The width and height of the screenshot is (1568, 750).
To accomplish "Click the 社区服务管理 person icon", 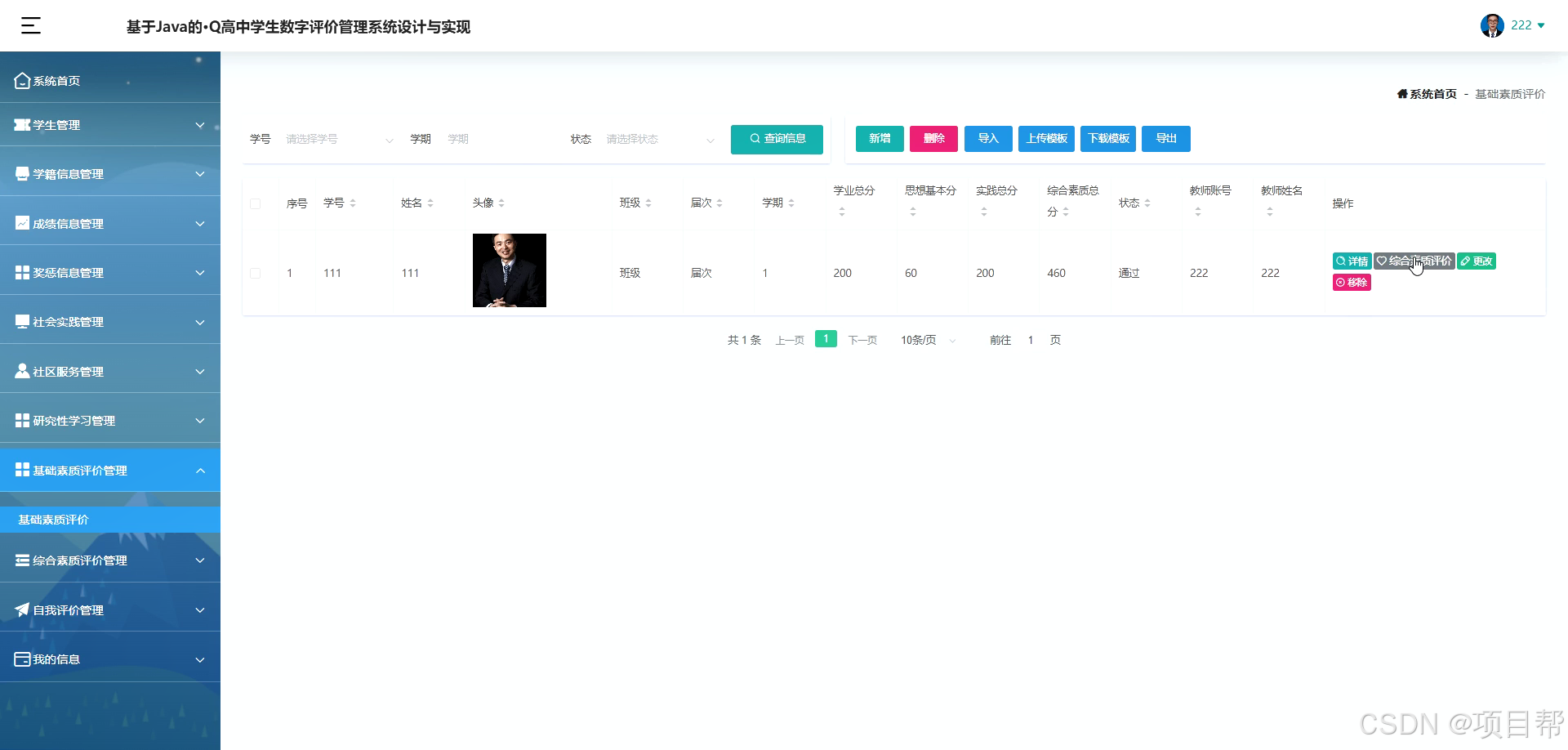I will (x=23, y=371).
